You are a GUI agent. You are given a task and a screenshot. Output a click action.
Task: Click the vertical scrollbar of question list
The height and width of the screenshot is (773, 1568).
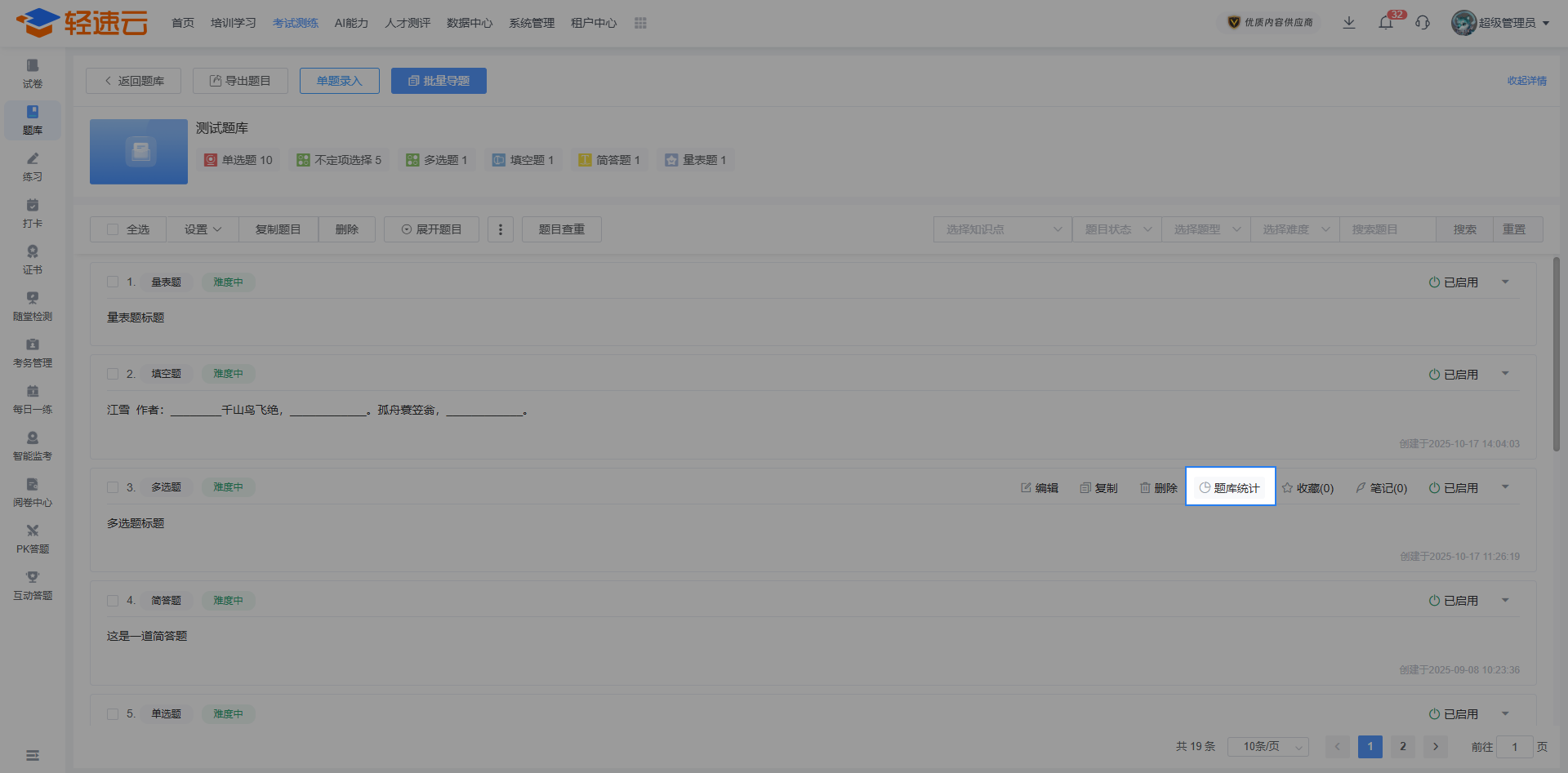(x=1556, y=354)
